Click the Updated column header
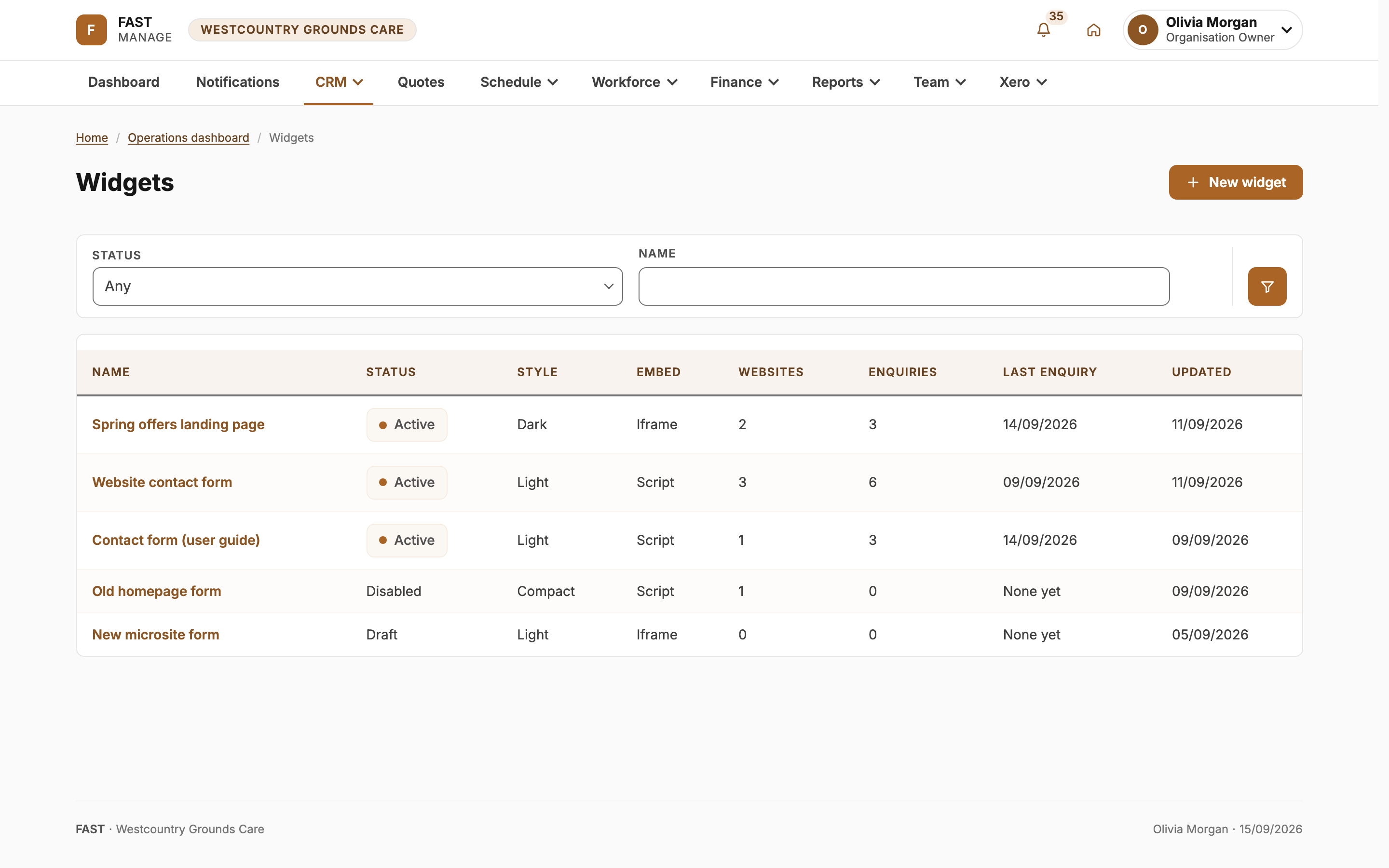Viewport: 1389px width, 868px height. [x=1201, y=372]
